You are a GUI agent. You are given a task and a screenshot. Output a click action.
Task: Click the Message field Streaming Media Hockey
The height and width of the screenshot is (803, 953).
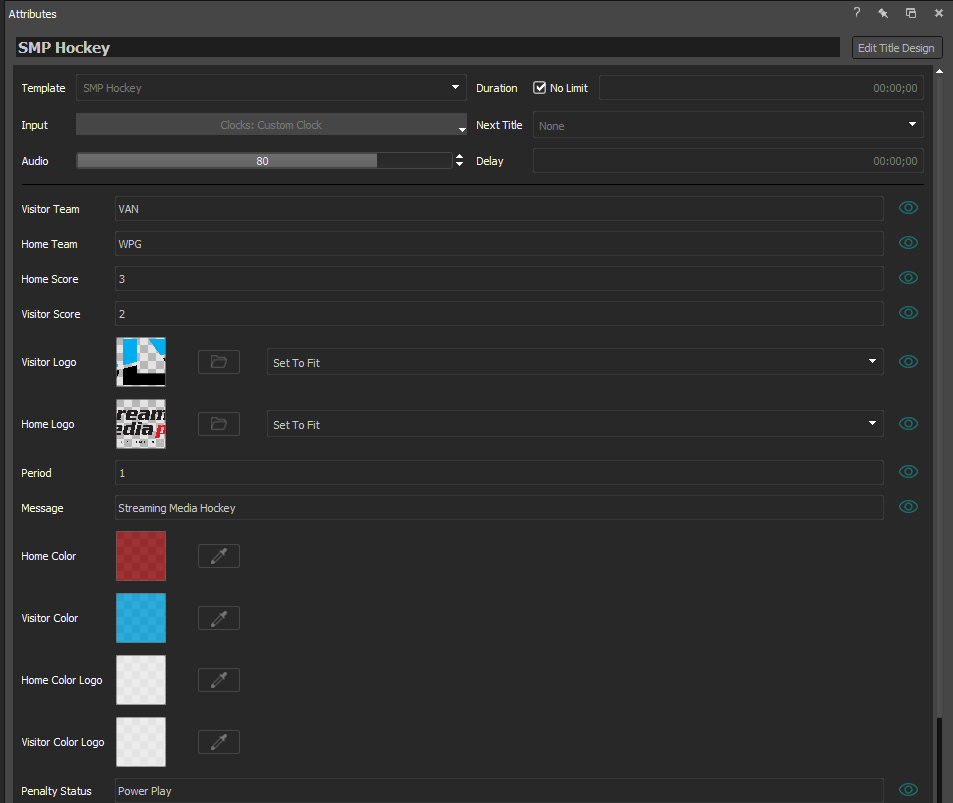point(499,508)
